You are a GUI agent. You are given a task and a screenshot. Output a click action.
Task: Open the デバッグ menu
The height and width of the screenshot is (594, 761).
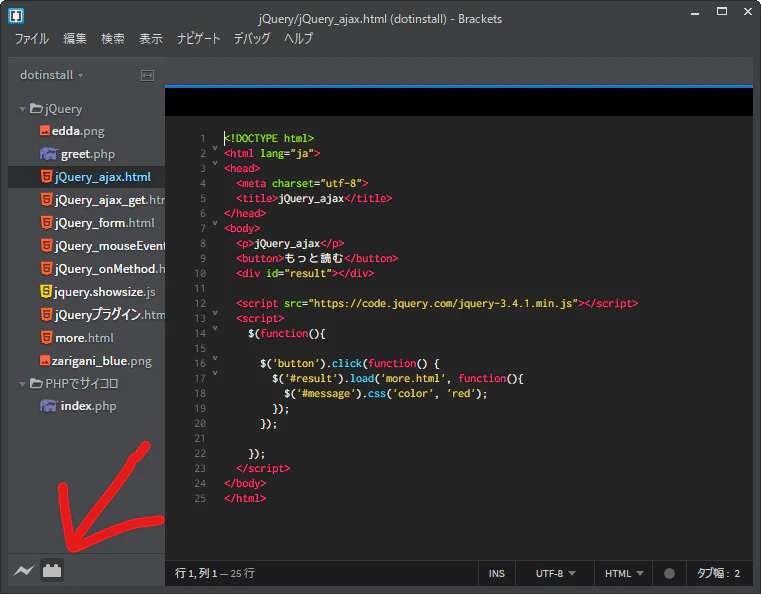pos(252,39)
